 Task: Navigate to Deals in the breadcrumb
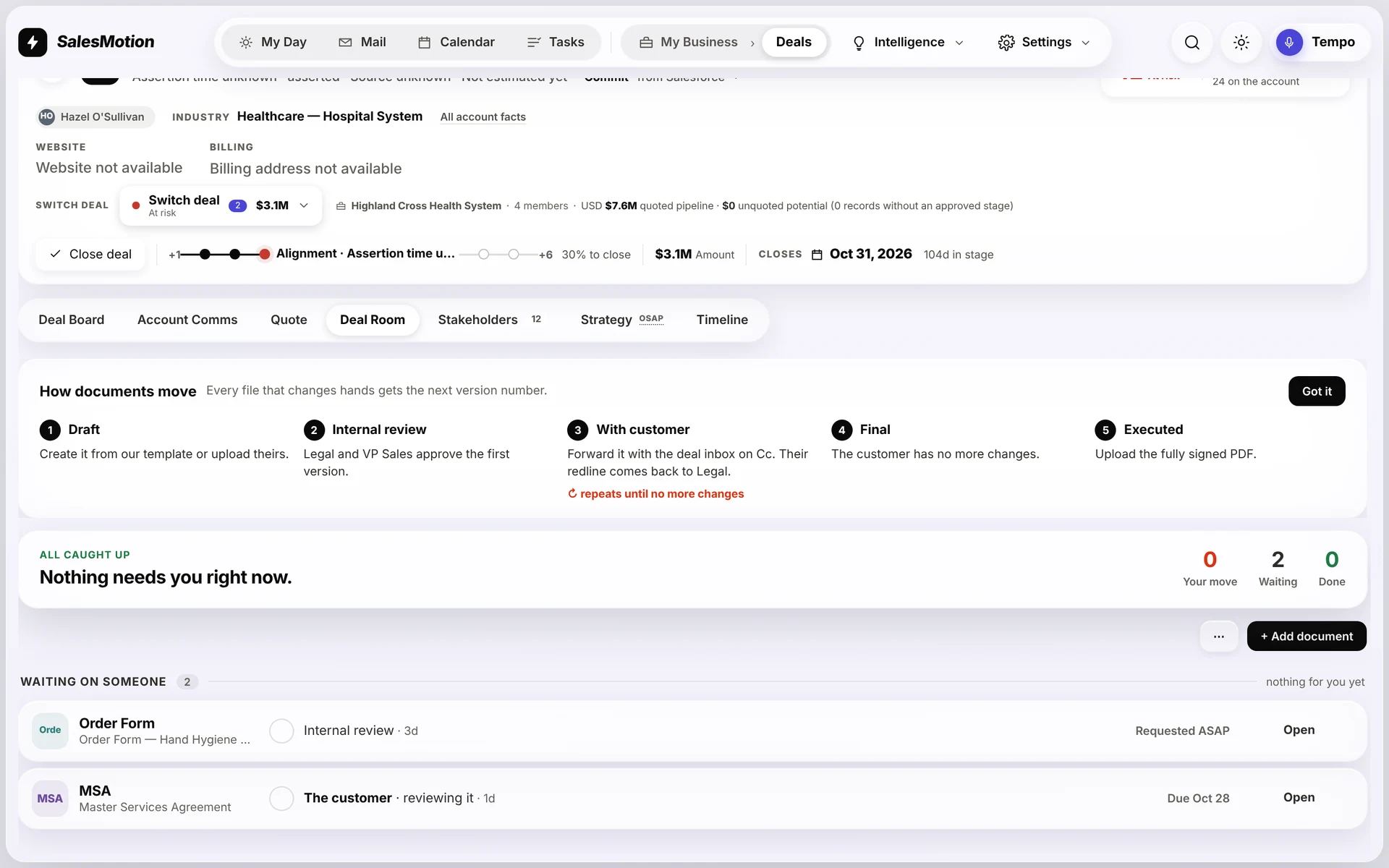(x=794, y=42)
